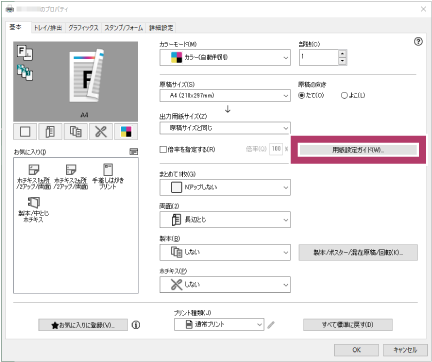Select 手差しはがきプリント favorite preset
The image size is (432, 362).
[108, 176]
